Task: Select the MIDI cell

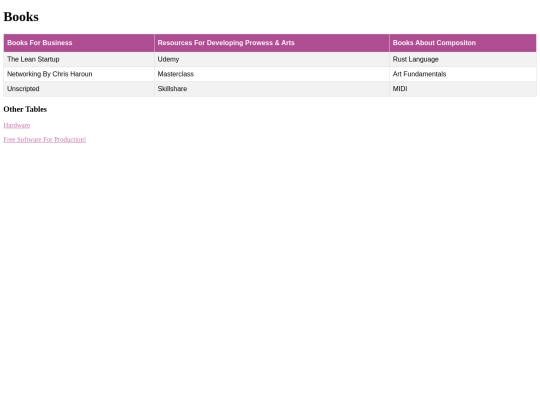Action: tap(463, 89)
